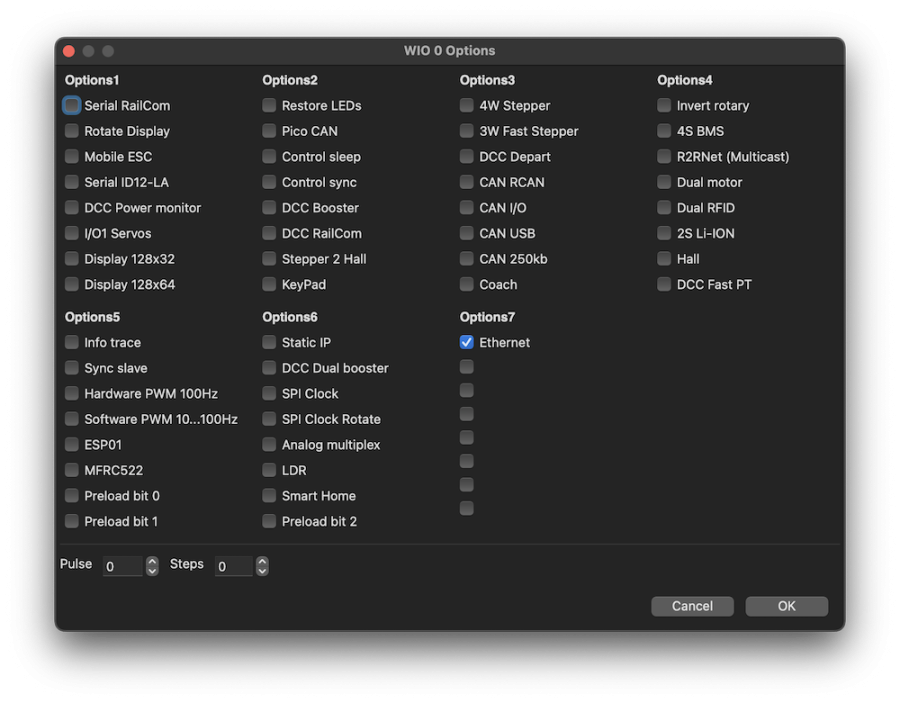Enable the Info trace checkbox
Screen dimensions: 900x703
click(72, 342)
